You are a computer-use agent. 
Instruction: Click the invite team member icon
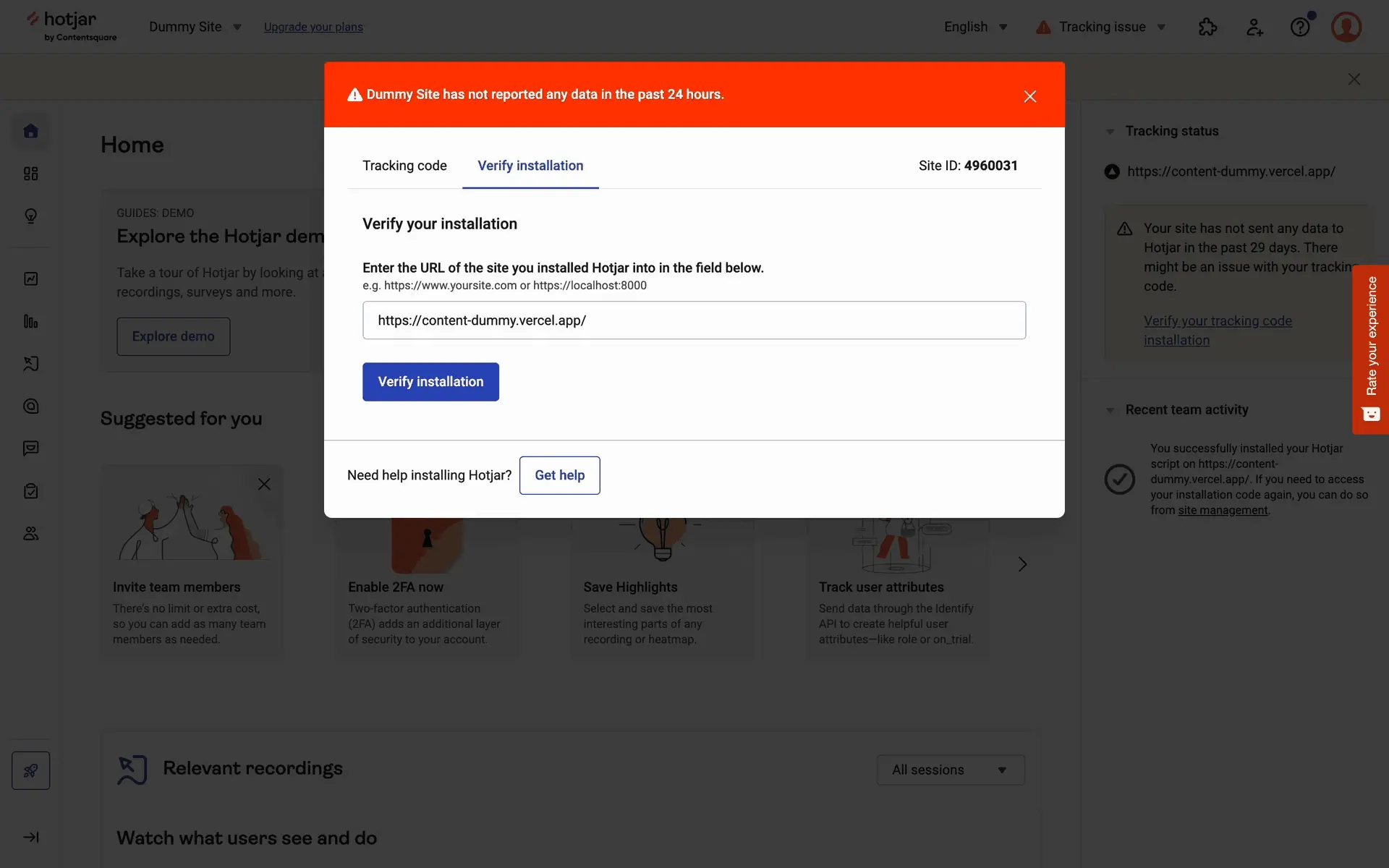[1254, 27]
